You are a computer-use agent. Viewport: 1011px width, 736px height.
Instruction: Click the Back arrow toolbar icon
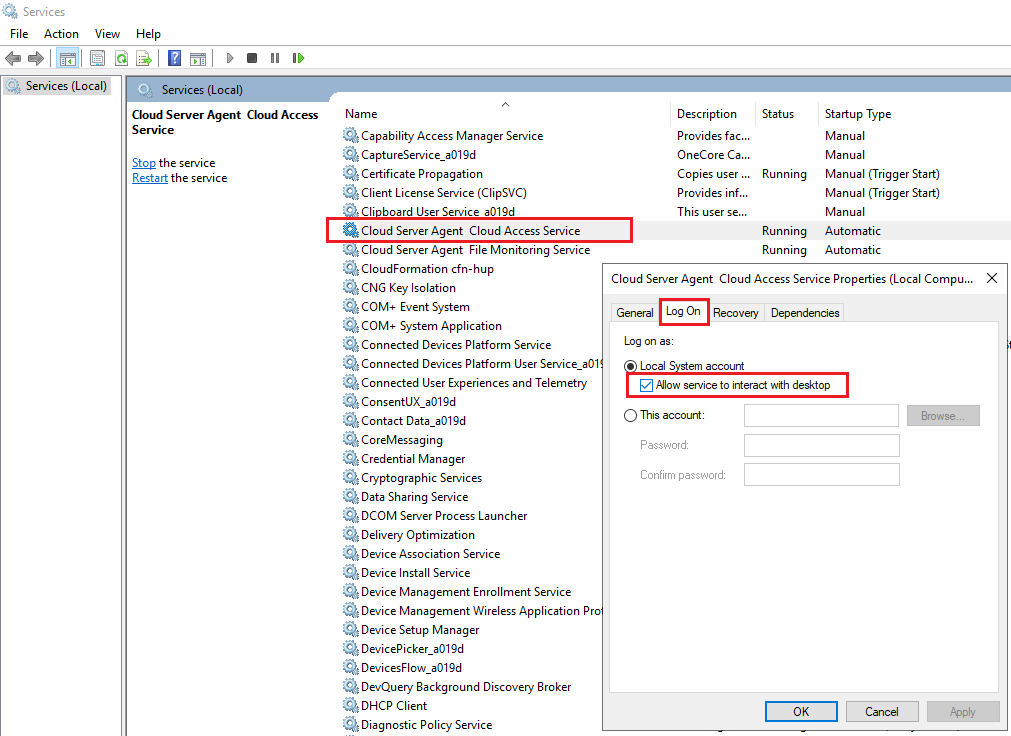[x=13, y=59]
